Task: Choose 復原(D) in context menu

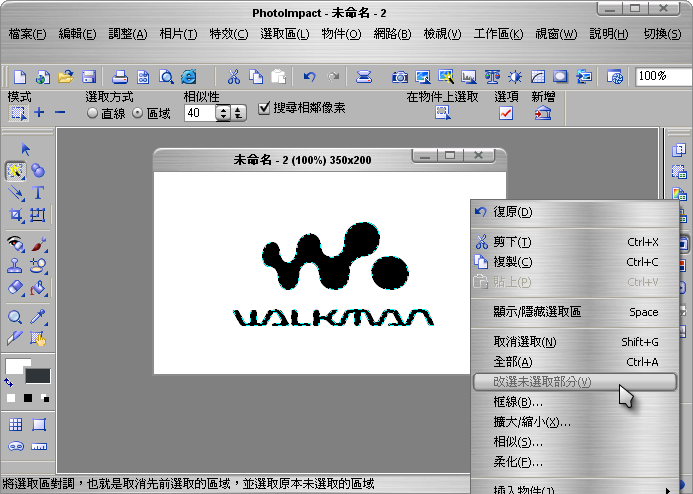Action: click(575, 212)
